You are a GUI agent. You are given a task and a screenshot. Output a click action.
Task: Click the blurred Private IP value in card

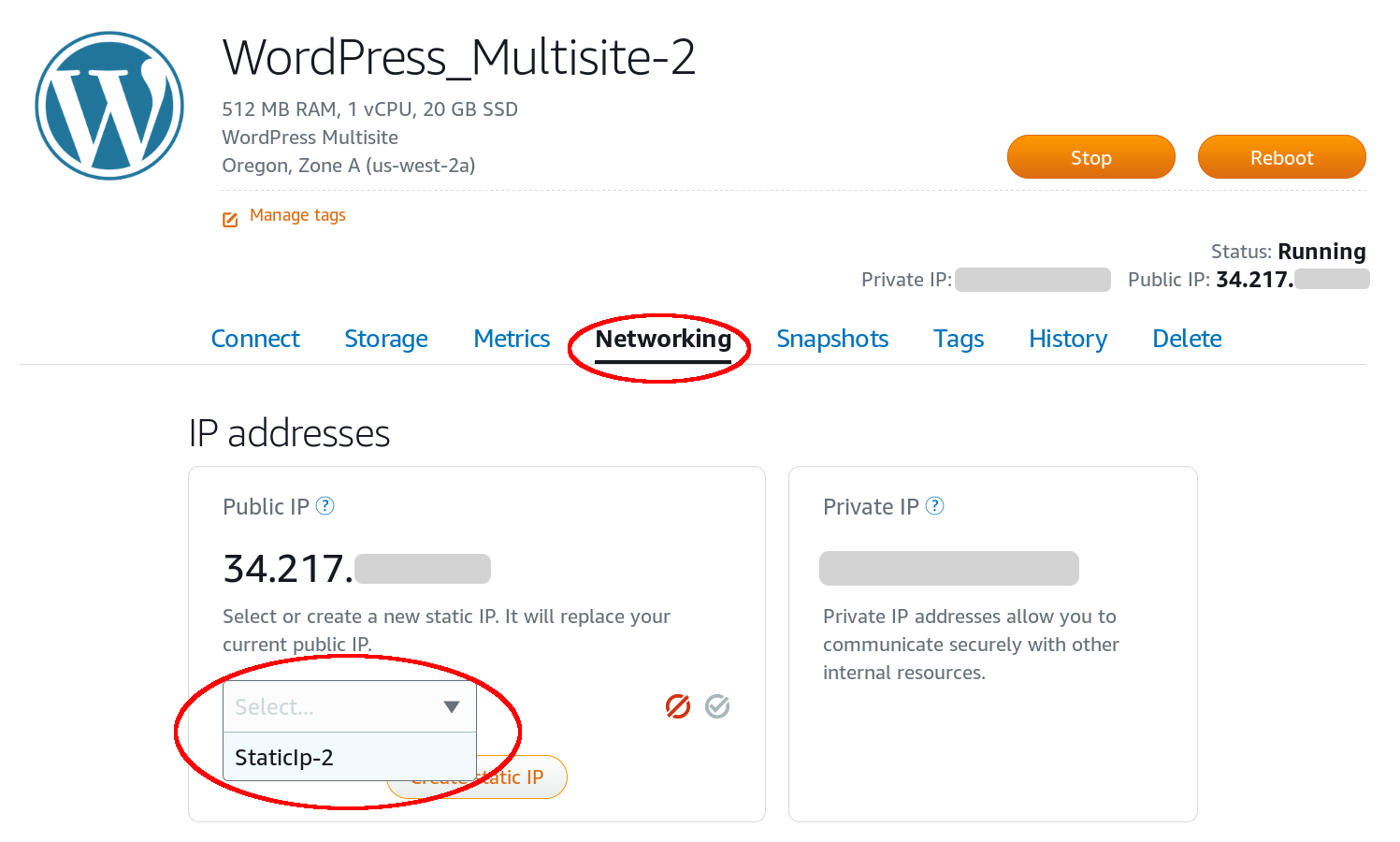click(x=949, y=568)
